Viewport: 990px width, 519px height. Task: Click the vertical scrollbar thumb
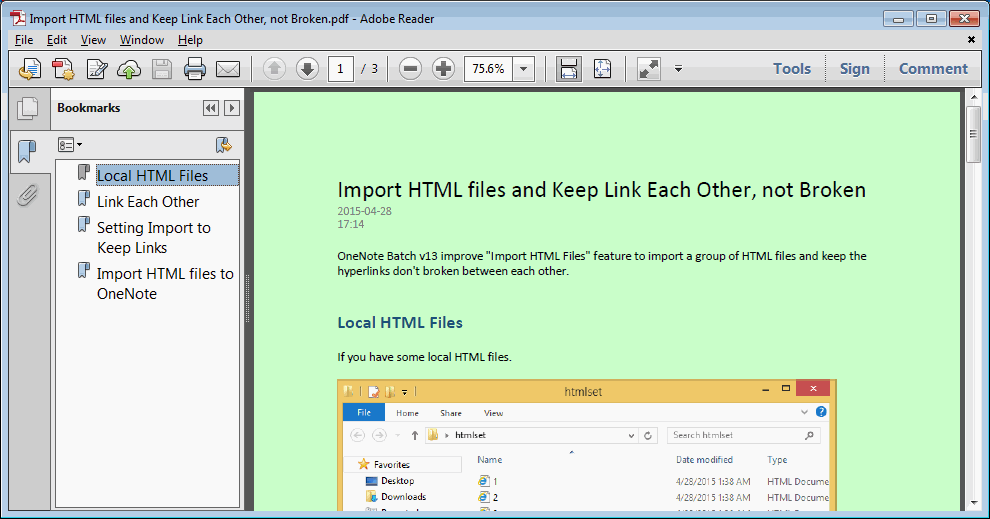pos(973,134)
